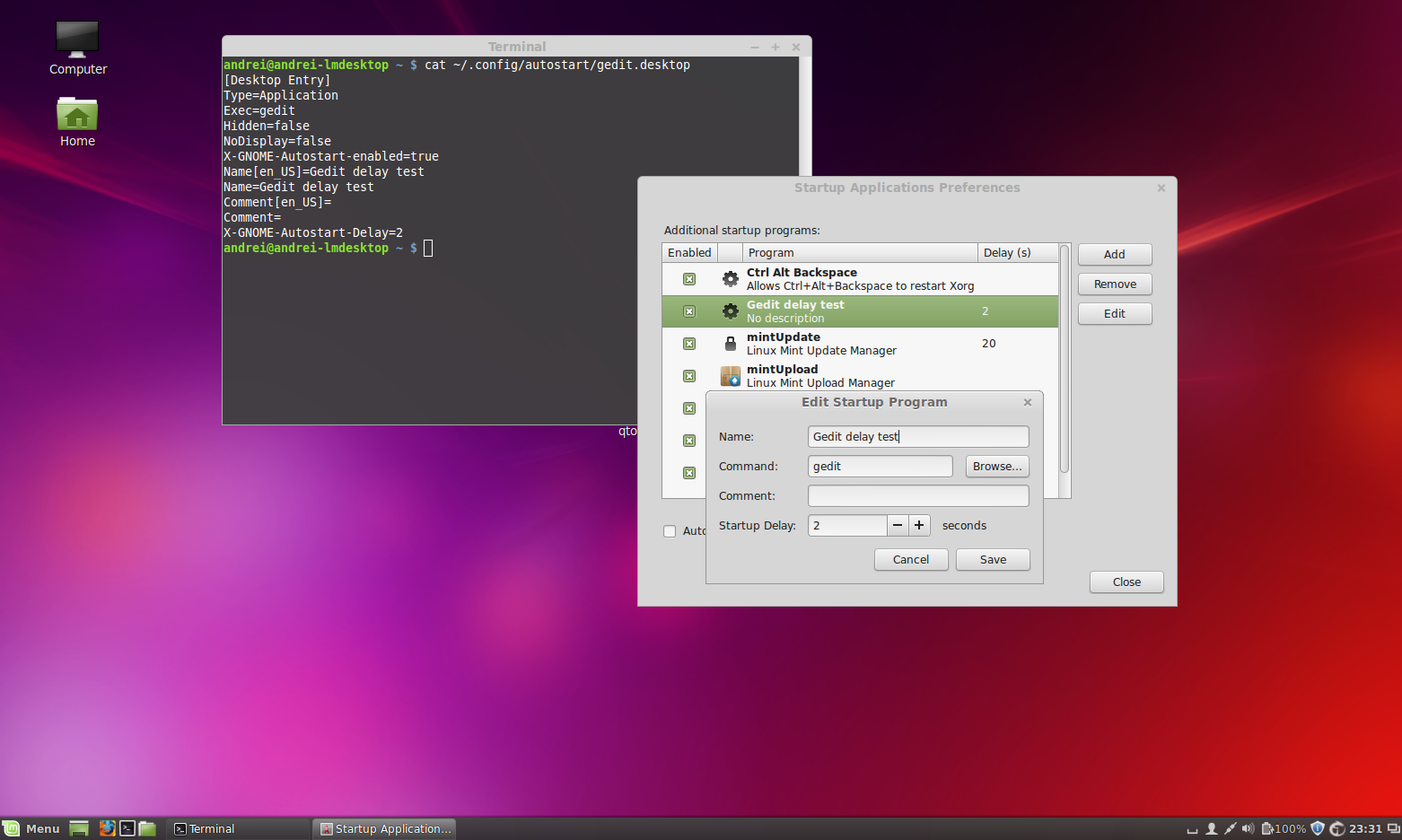Toggle the Ctrl Alt Backspace enabled checkbox
1402x840 pixels.
point(688,278)
